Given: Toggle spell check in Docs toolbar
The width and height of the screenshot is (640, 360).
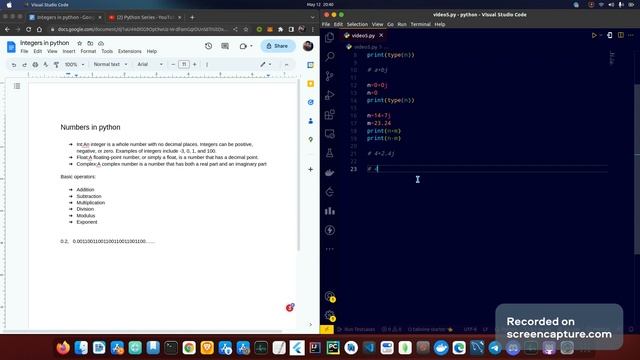Looking at the screenshot, I should (46, 64).
